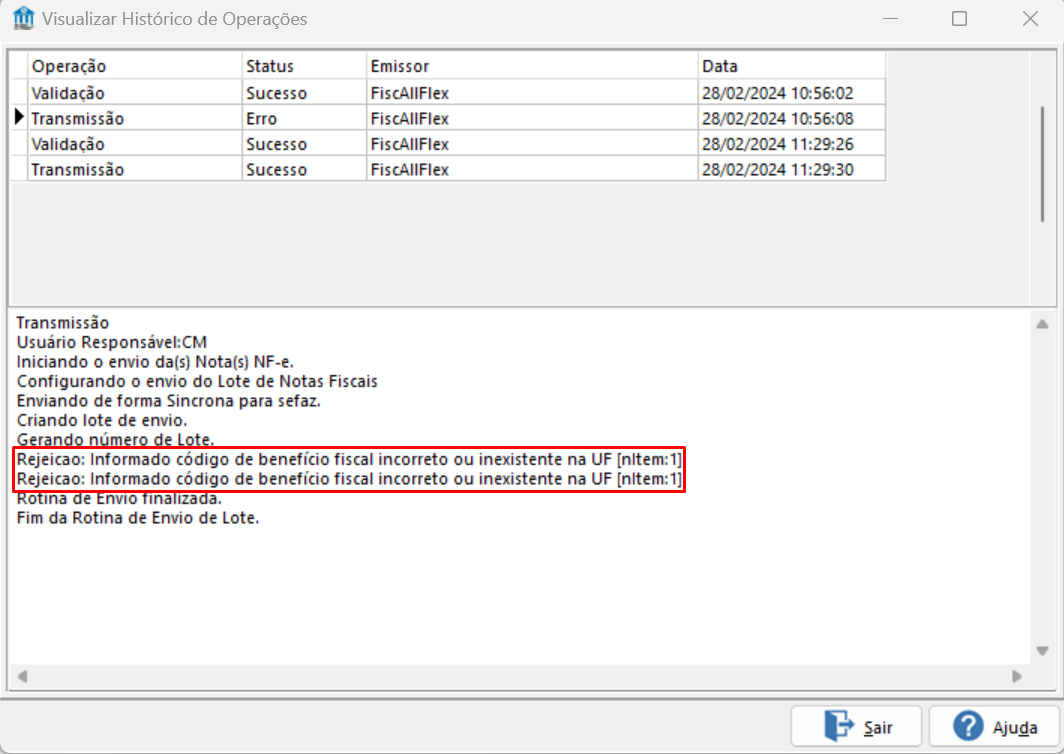The width and height of the screenshot is (1064, 754).
Task: Click the row indicator arrow beside Transmissão
Action: 20,117
